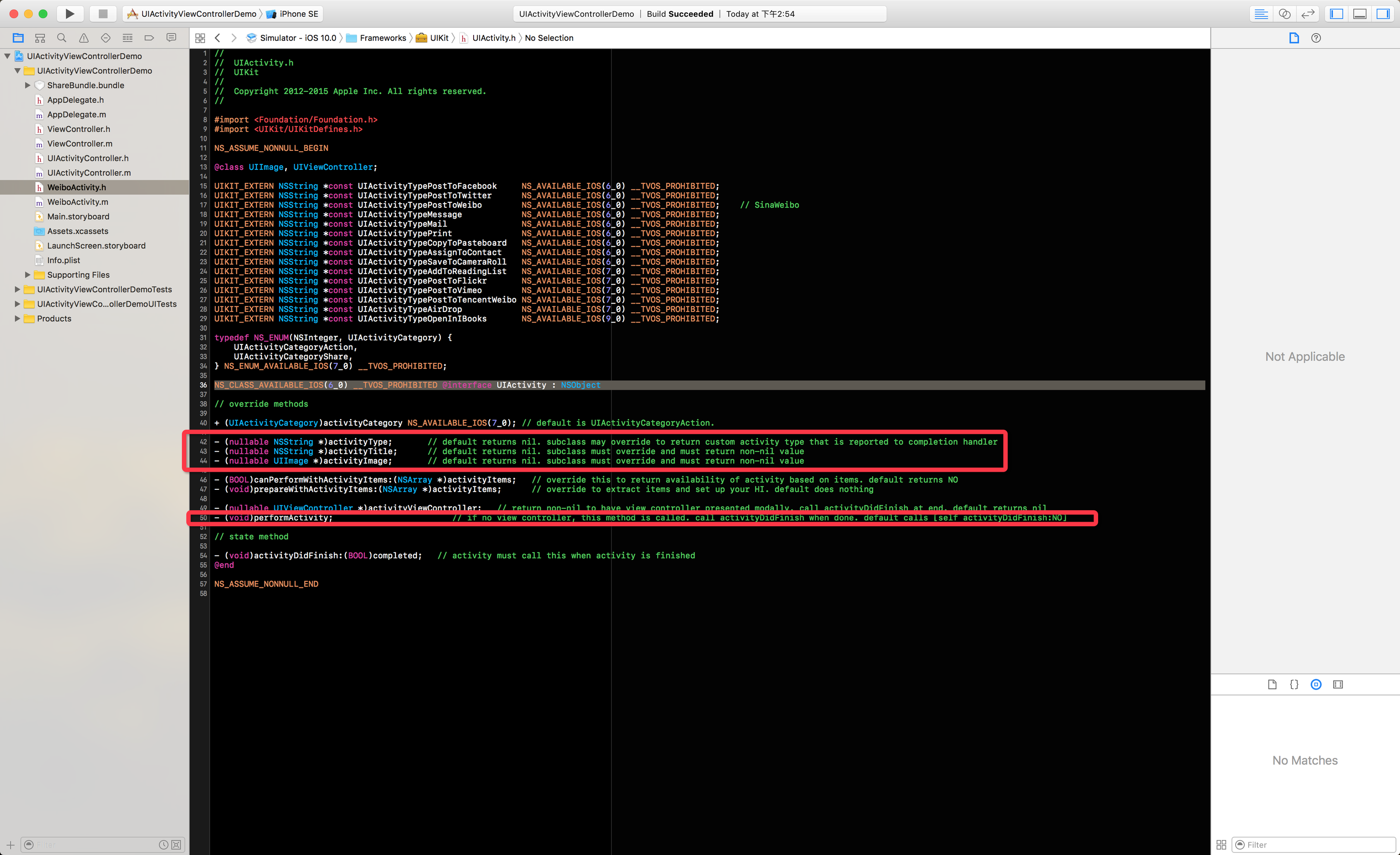Show the Version editor

click(x=1308, y=13)
